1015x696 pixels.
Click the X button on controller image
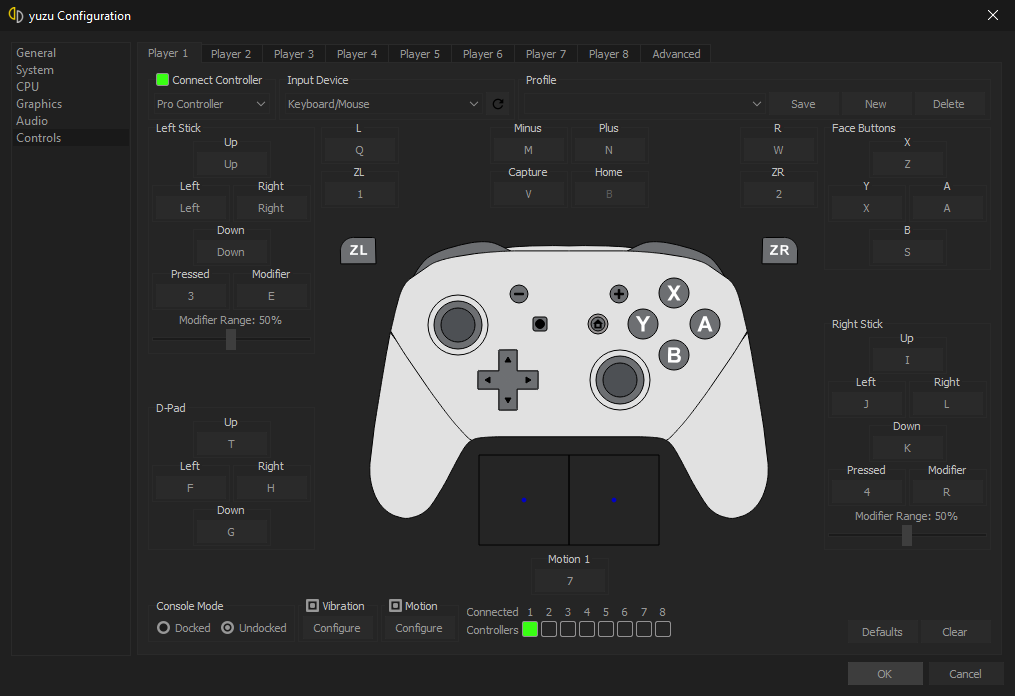click(x=674, y=293)
